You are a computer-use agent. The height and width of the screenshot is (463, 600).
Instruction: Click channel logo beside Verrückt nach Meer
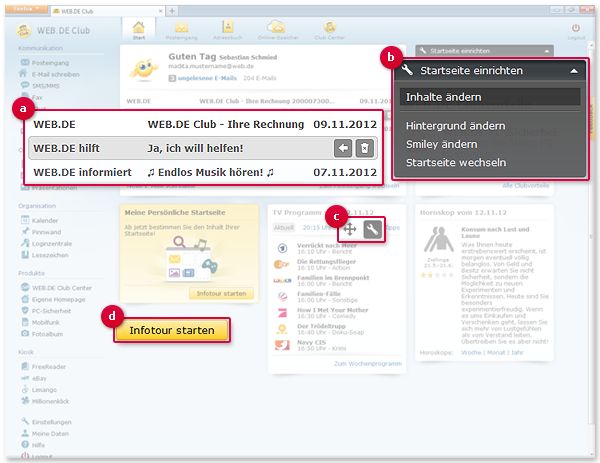tap(282, 249)
